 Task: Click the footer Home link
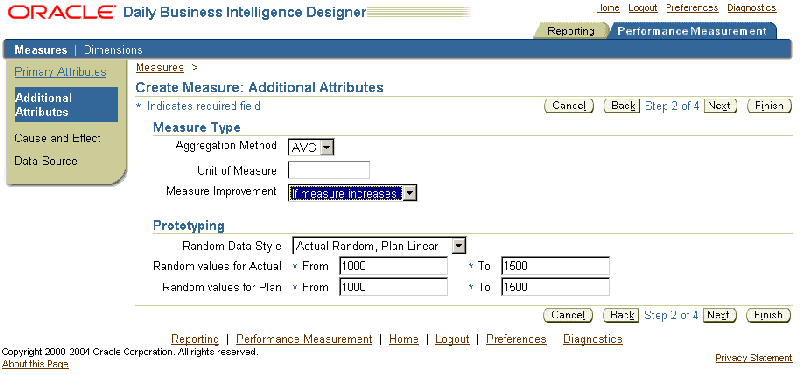pyautogui.click(x=404, y=339)
